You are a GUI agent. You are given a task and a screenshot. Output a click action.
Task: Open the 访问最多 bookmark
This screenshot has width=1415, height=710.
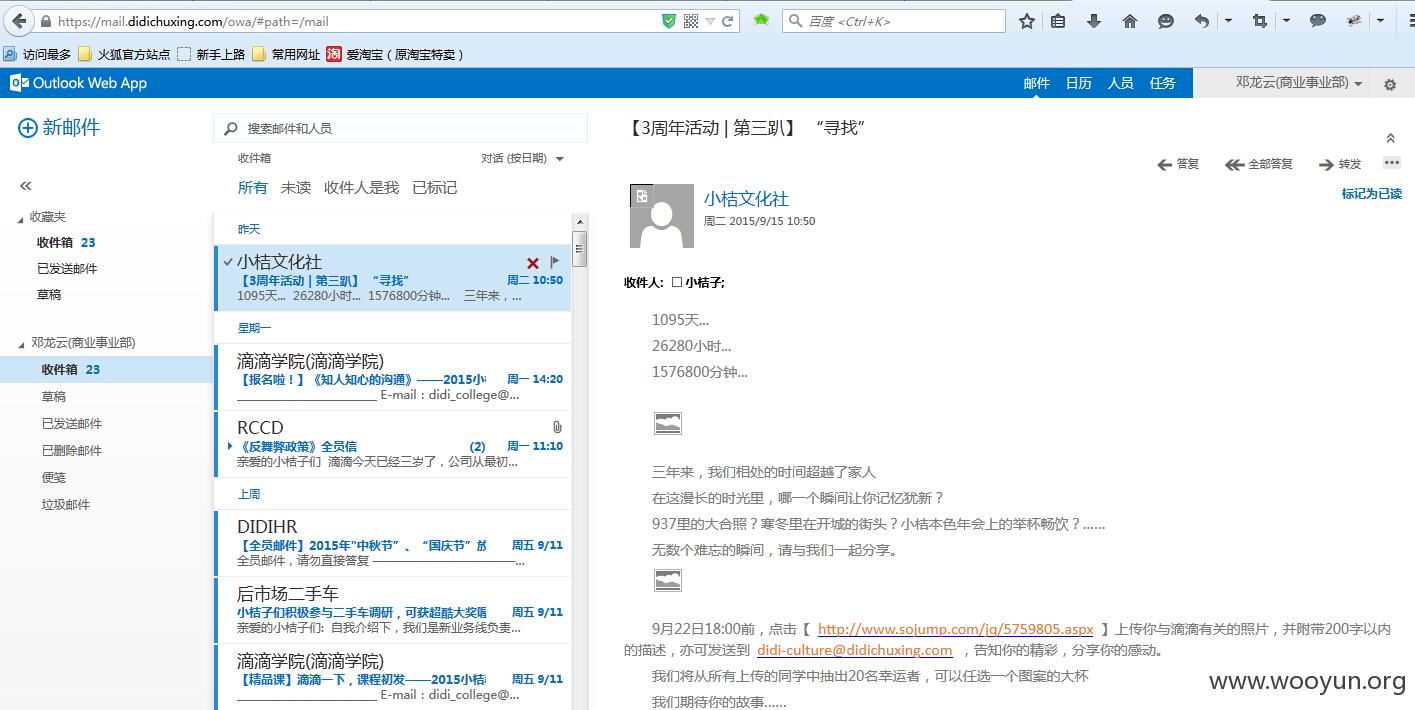pos(37,54)
